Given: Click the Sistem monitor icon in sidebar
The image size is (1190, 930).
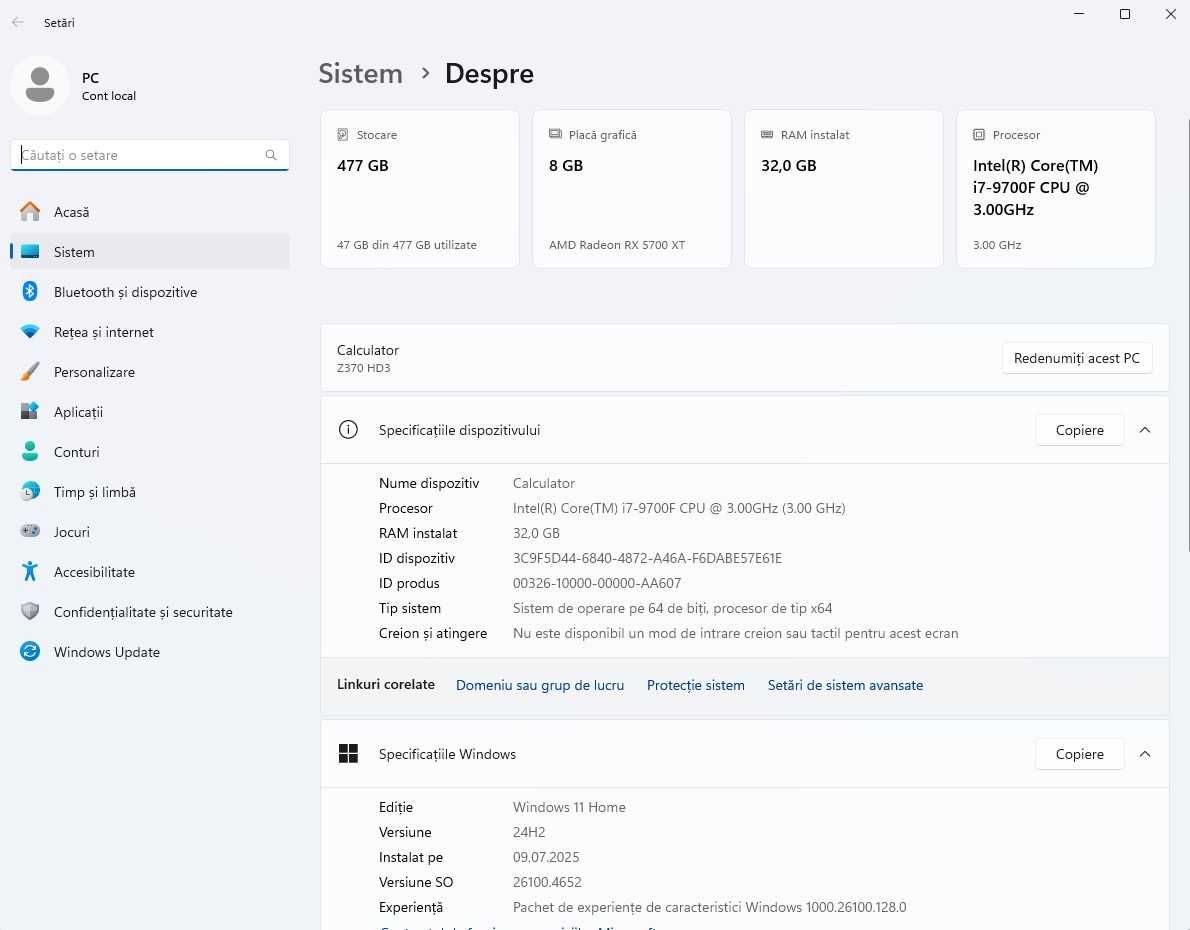Looking at the screenshot, I should (x=30, y=251).
